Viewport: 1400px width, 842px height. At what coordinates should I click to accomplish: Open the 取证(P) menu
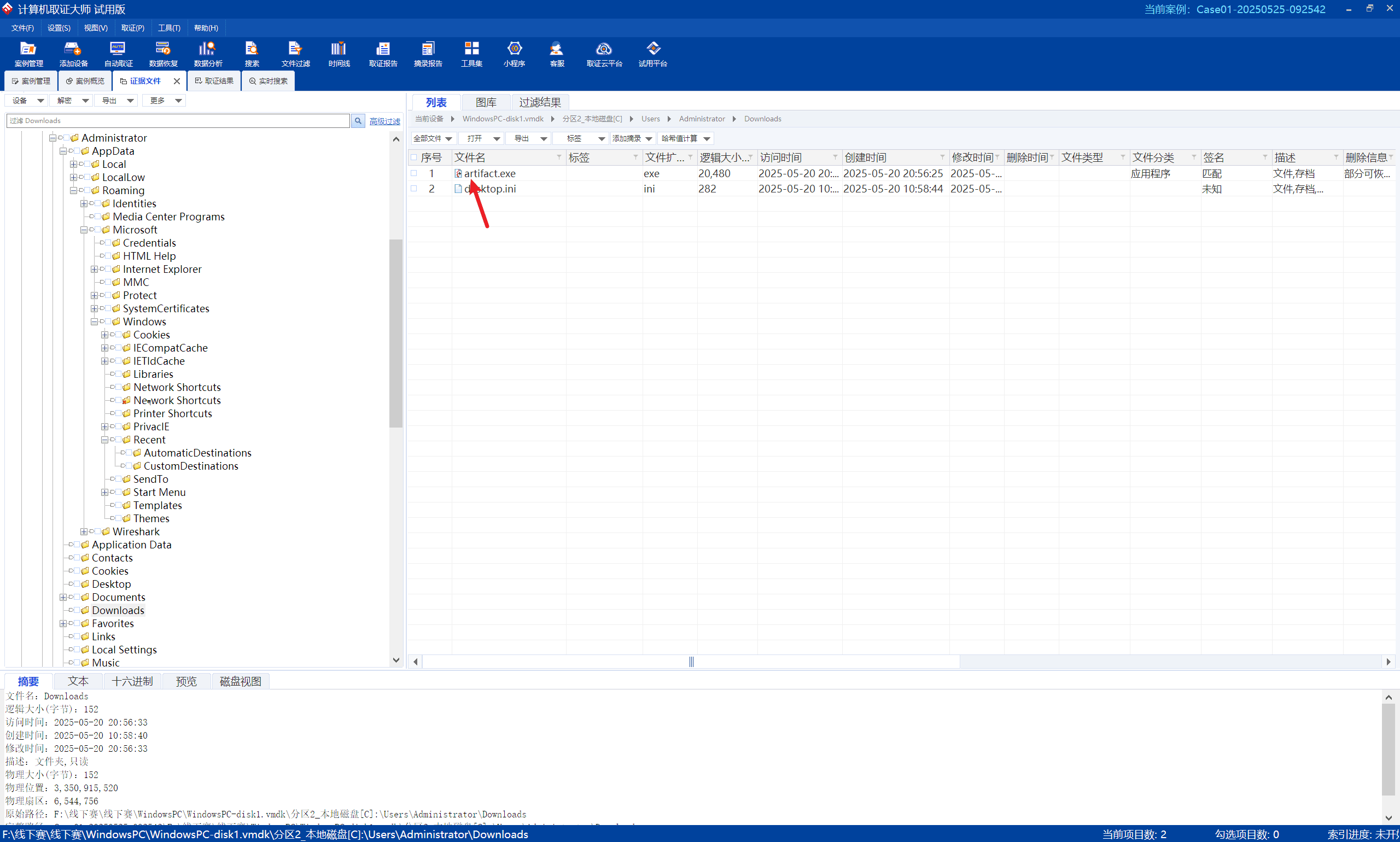point(133,28)
